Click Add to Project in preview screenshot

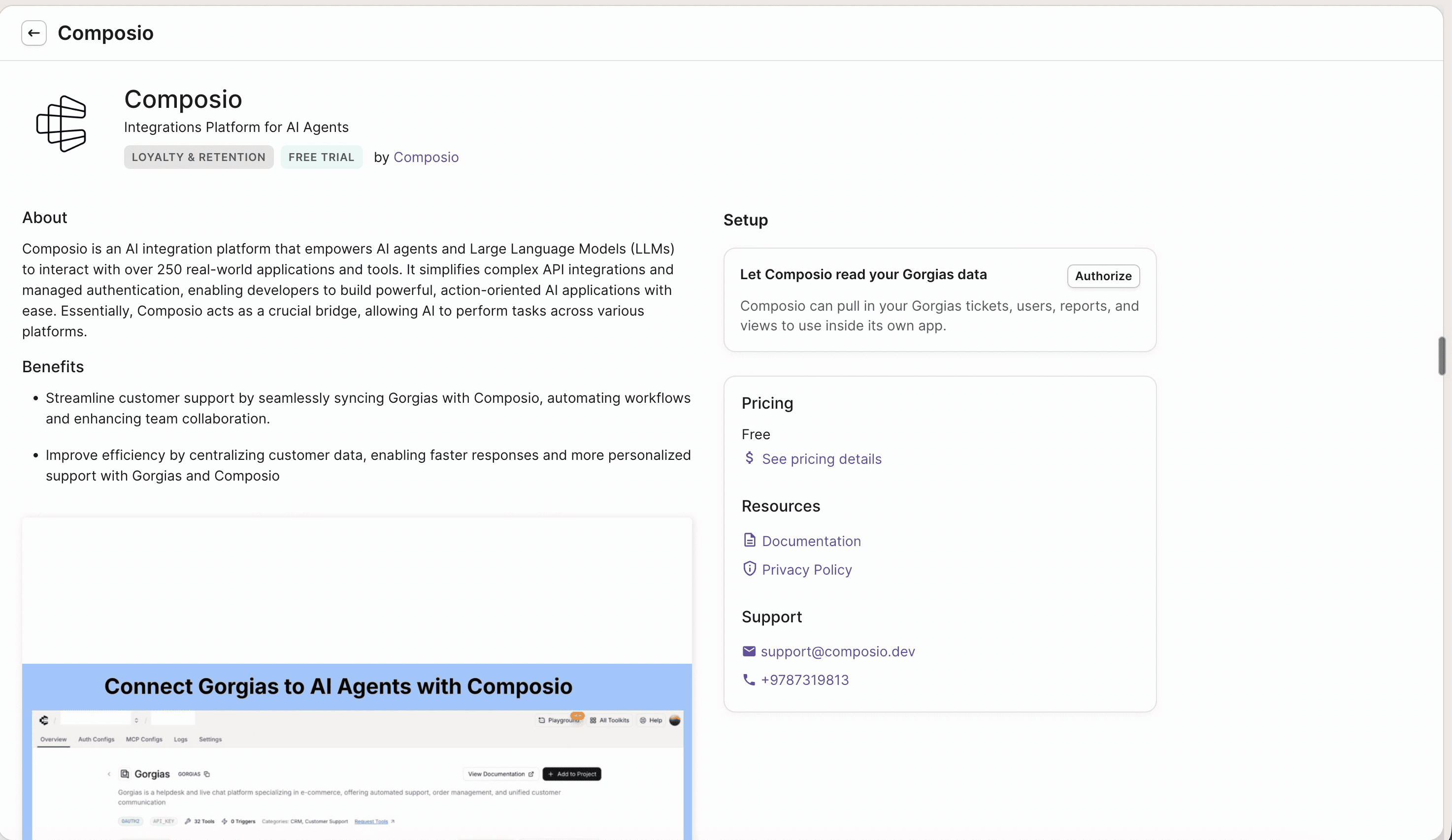(x=571, y=774)
